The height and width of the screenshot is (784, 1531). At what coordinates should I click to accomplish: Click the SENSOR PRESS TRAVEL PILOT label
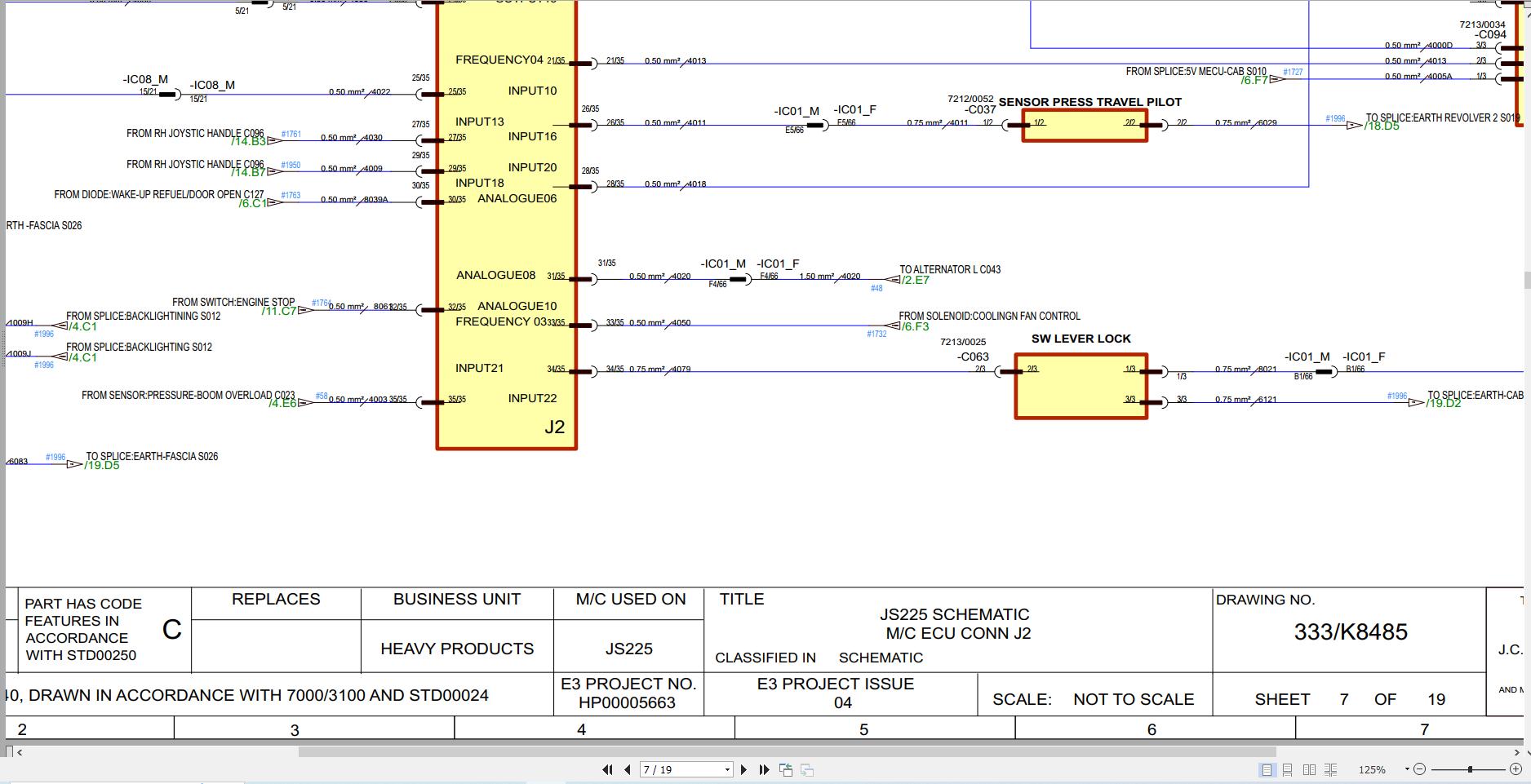(x=1090, y=102)
